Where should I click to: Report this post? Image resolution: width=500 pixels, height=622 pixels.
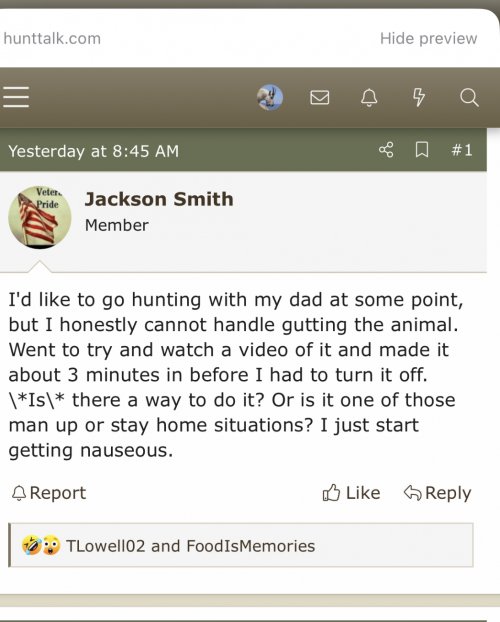coord(48,493)
